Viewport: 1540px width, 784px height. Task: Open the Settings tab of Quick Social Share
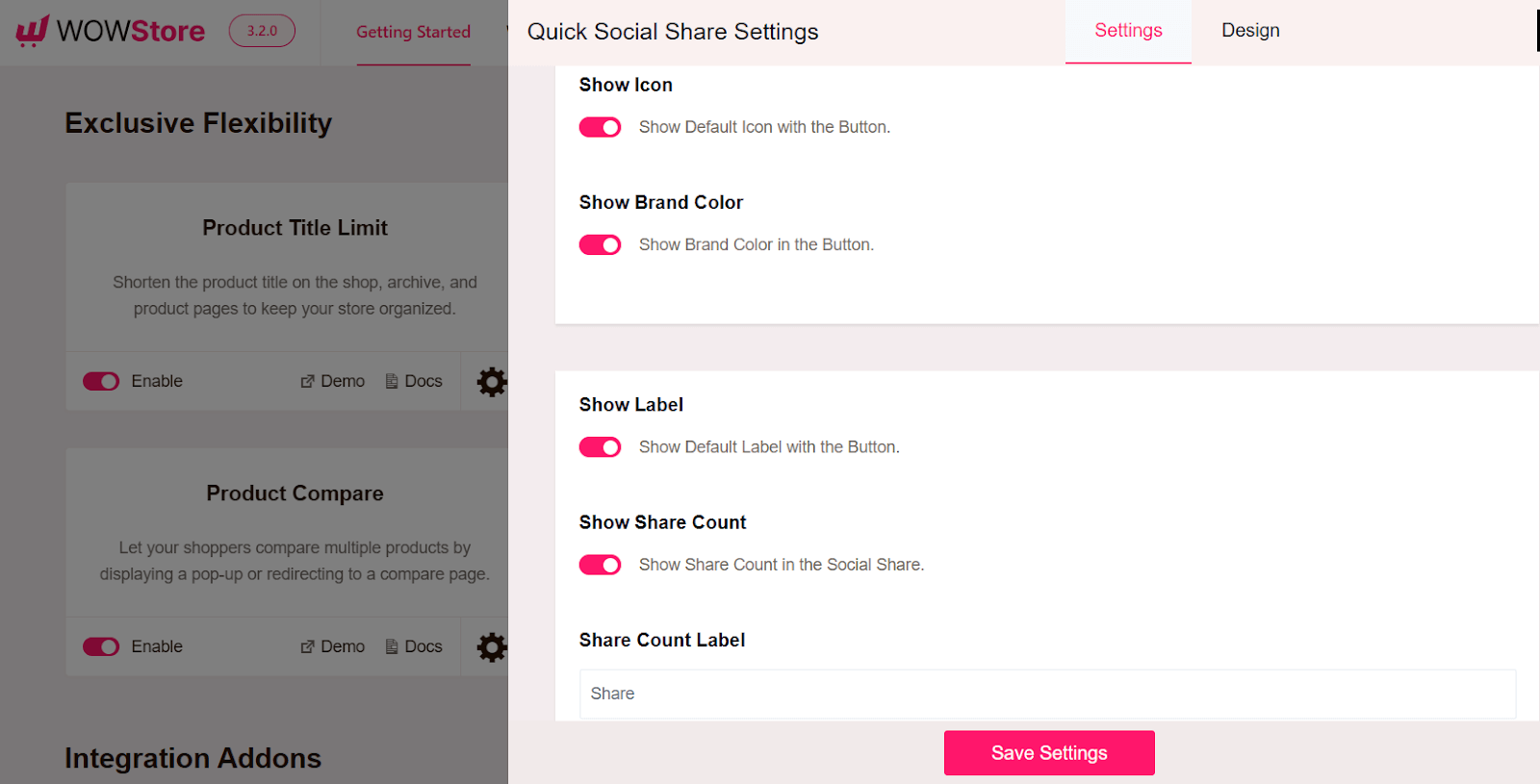[x=1127, y=30]
